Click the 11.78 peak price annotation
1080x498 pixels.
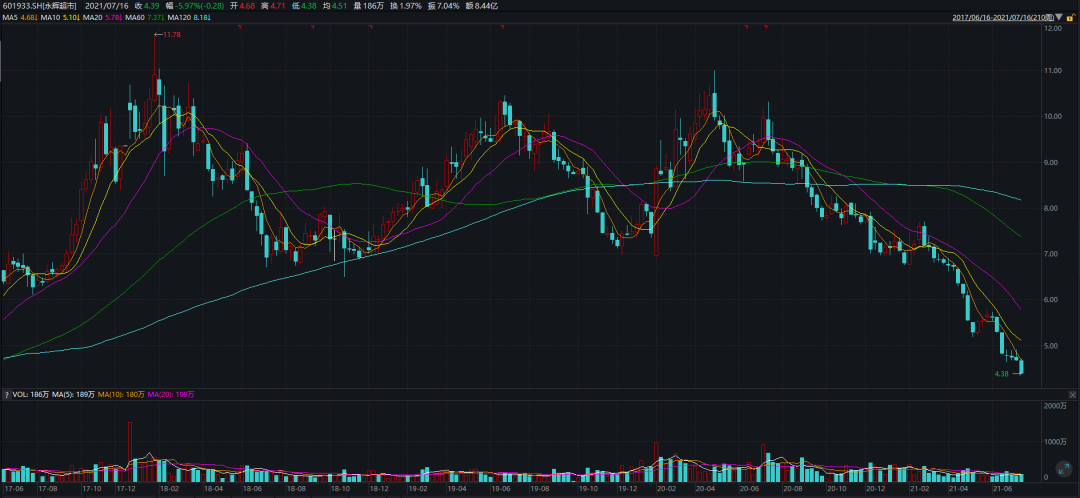coord(171,34)
